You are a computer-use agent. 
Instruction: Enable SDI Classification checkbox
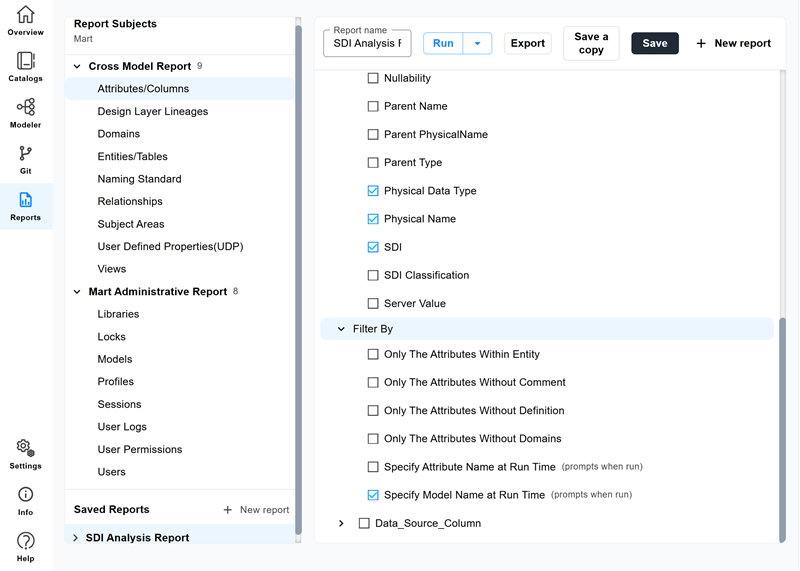point(373,275)
